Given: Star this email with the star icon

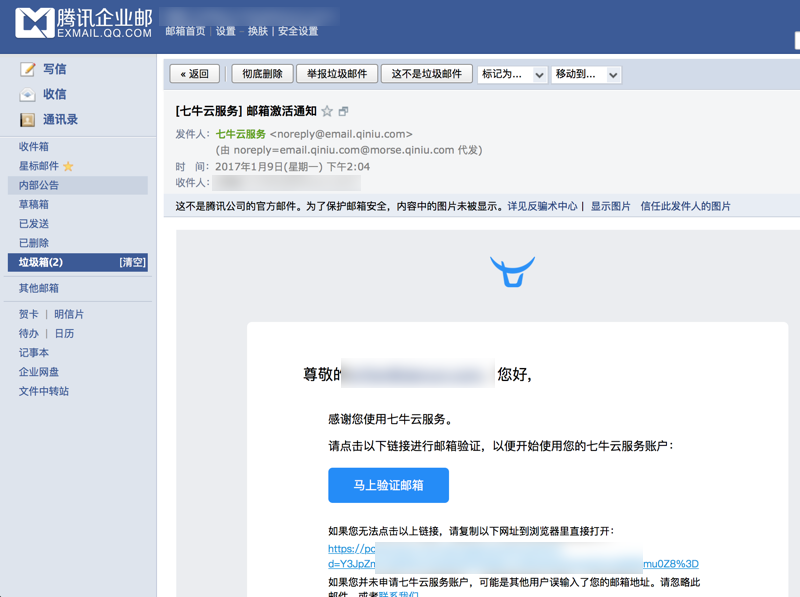Looking at the screenshot, I should coord(327,111).
